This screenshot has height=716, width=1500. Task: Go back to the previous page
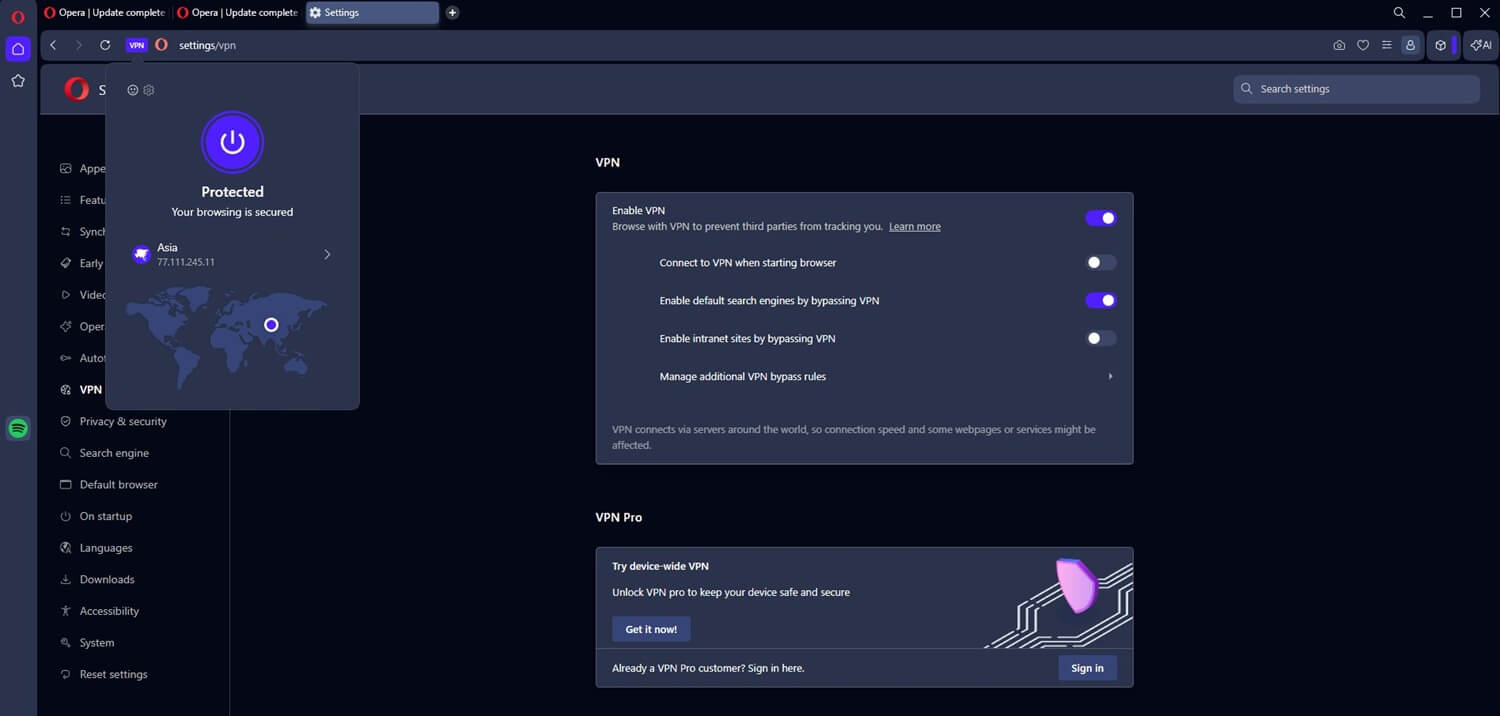(53, 45)
